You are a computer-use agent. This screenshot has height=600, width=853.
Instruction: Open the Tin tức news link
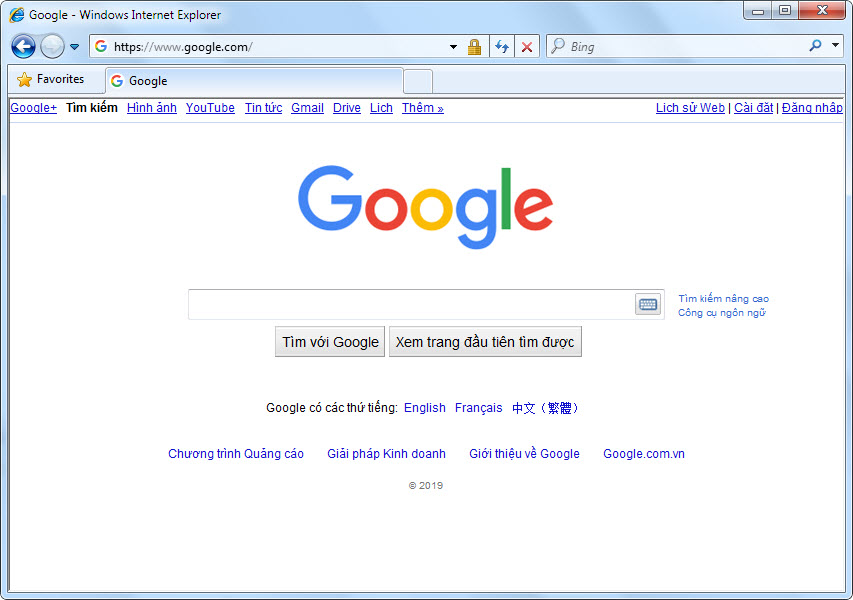[x=263, y=108]
